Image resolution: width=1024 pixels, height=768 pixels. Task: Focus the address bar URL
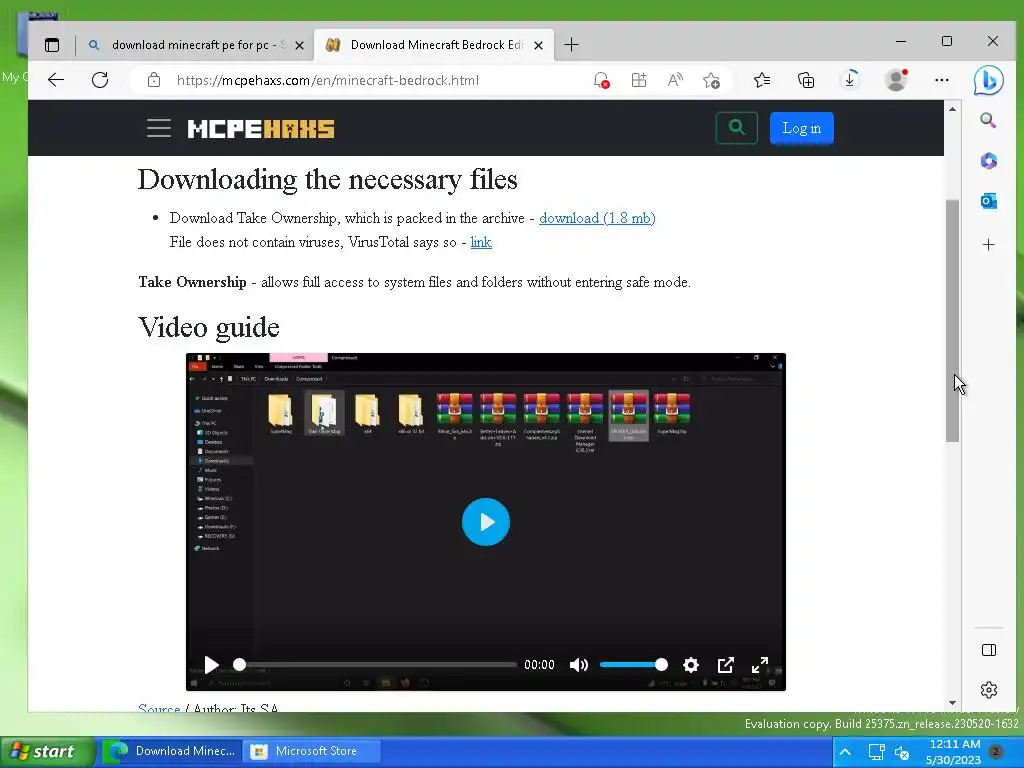pyautogui.click(x=328, y=80)
